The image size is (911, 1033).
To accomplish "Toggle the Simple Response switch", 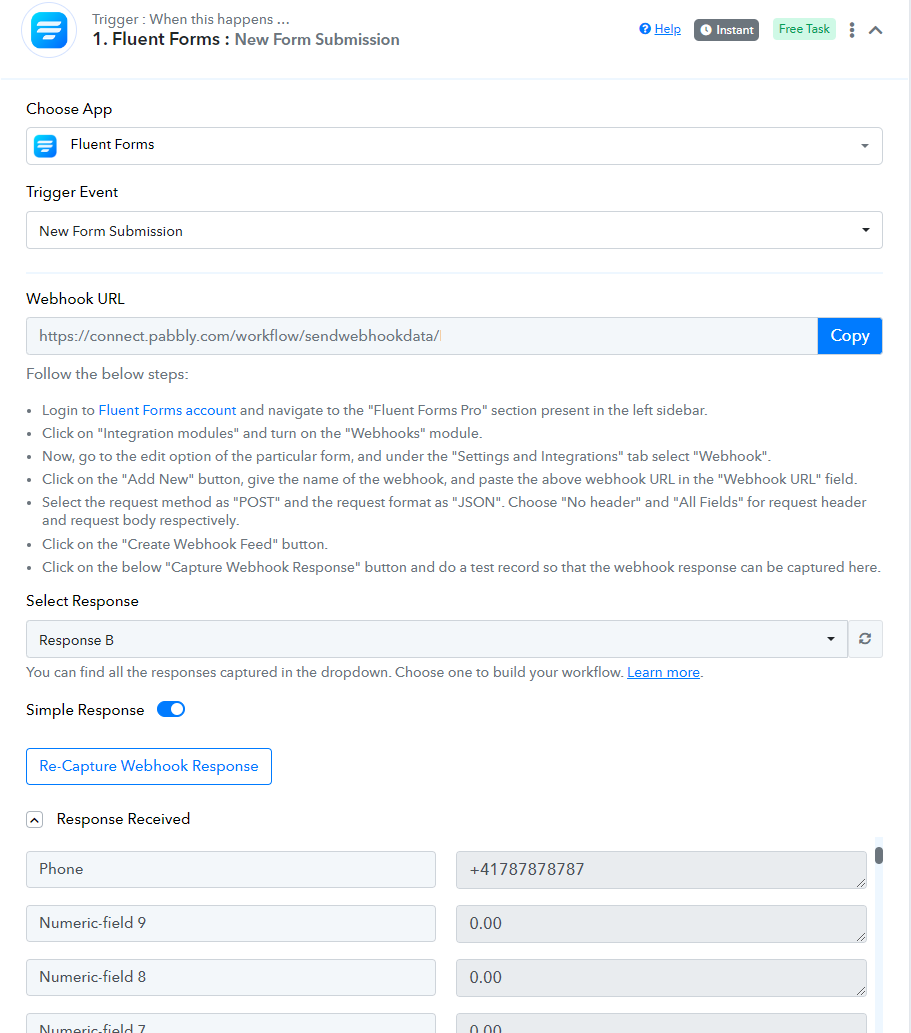I will click(x=171, y=710).
